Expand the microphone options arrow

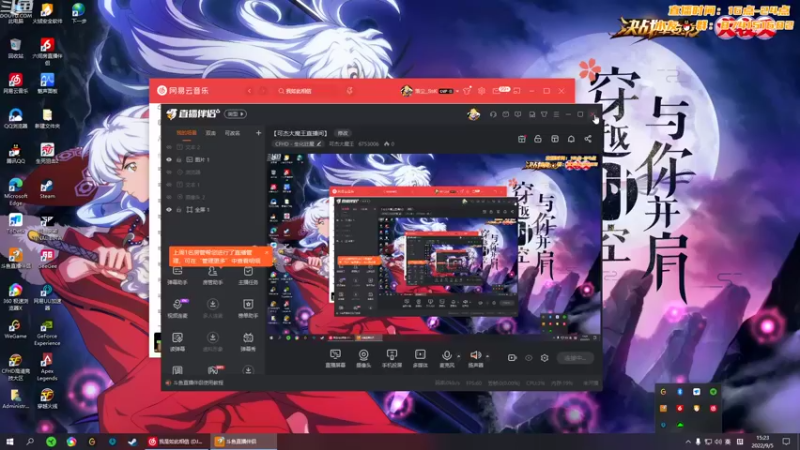459,357
